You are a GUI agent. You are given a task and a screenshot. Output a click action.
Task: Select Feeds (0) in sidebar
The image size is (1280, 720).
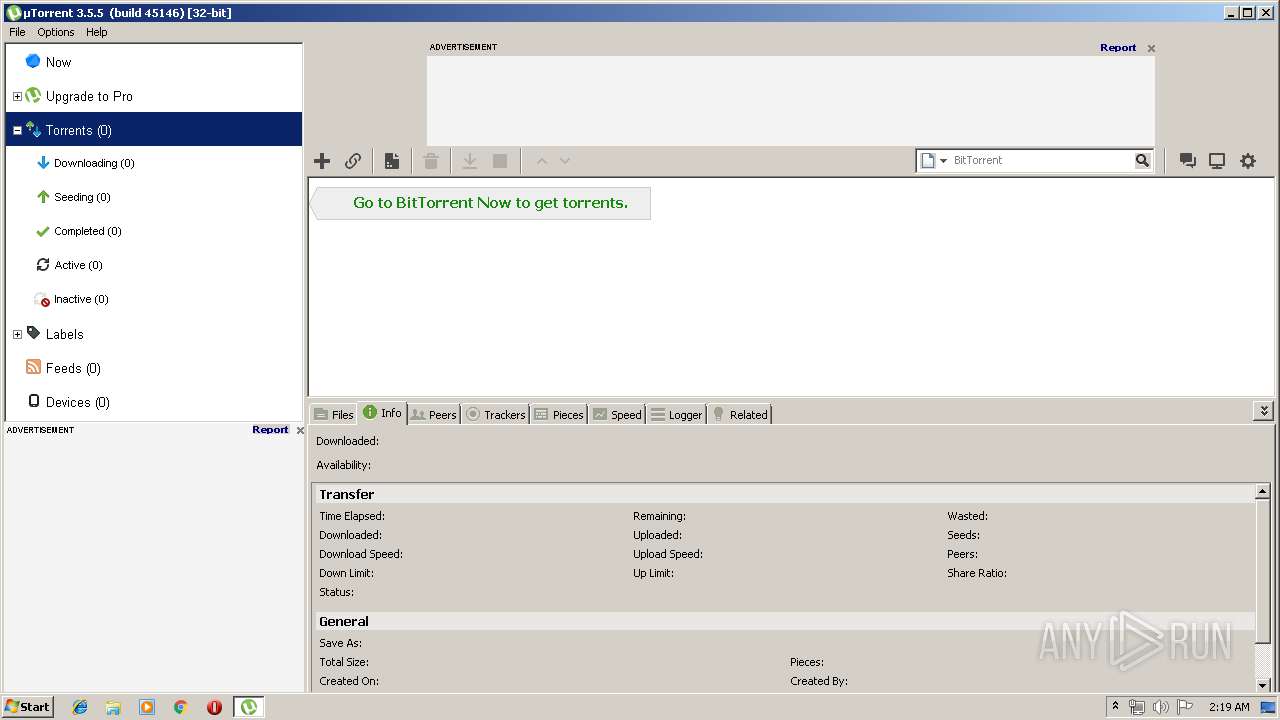(73, 368)
